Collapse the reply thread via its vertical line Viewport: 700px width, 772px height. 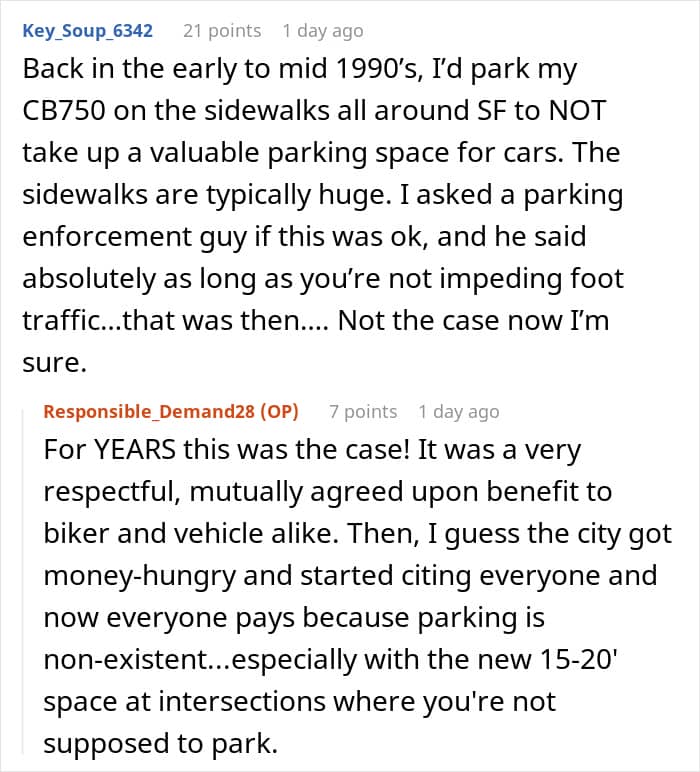click(x=23, y=581)
